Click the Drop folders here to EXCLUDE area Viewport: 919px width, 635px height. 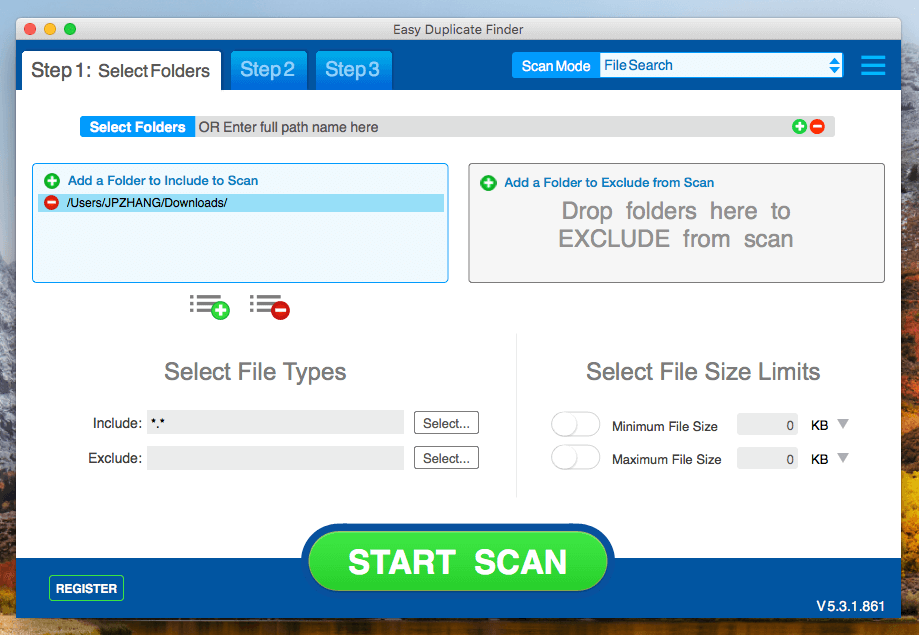click(x=676, y=225)
